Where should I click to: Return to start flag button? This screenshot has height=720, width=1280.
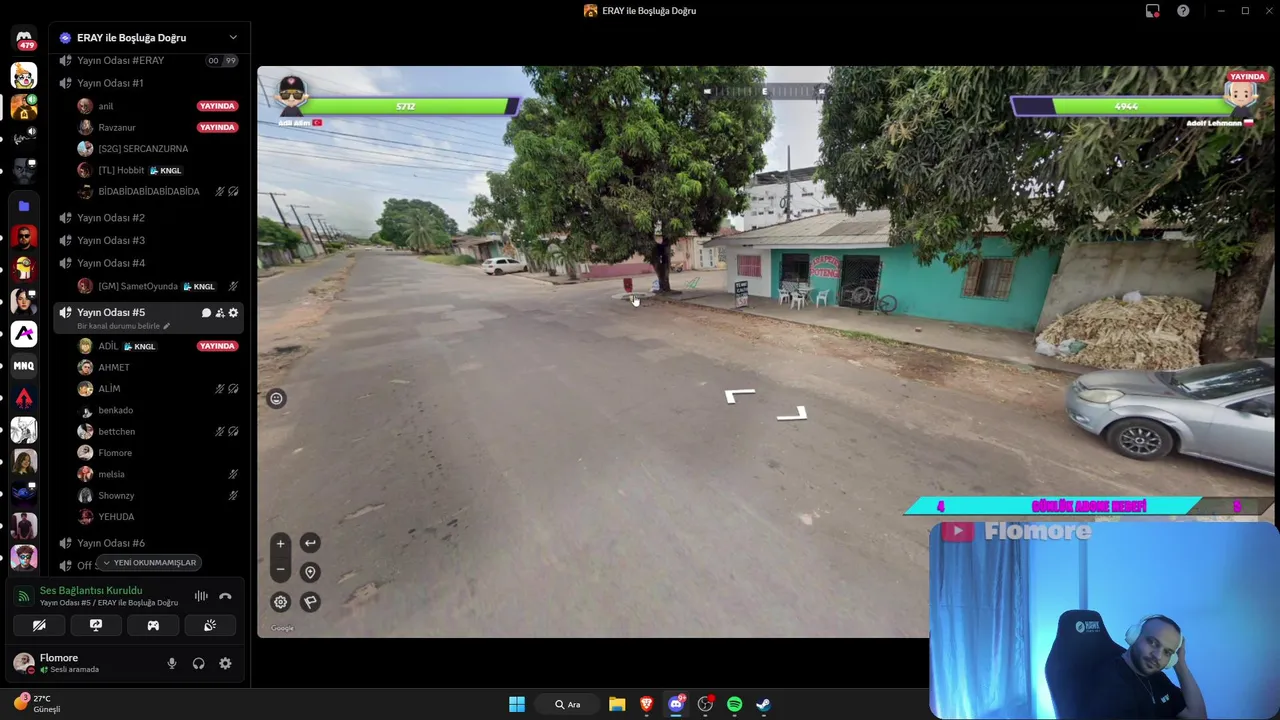310,602
